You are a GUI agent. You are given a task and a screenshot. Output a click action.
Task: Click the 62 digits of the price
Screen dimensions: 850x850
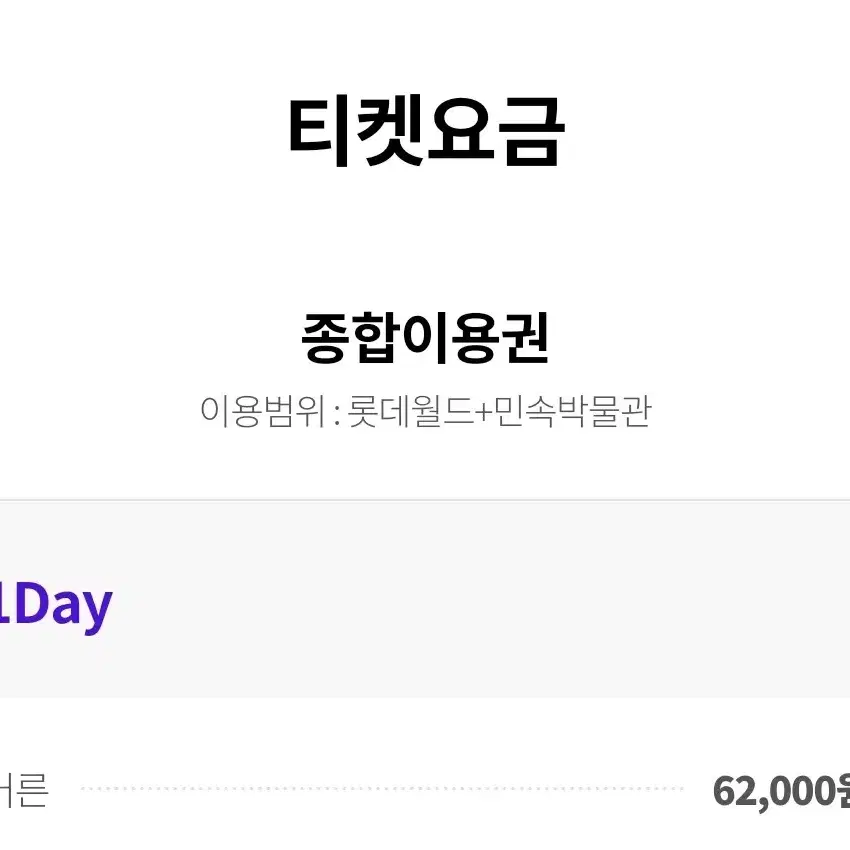tap(733, 790)
